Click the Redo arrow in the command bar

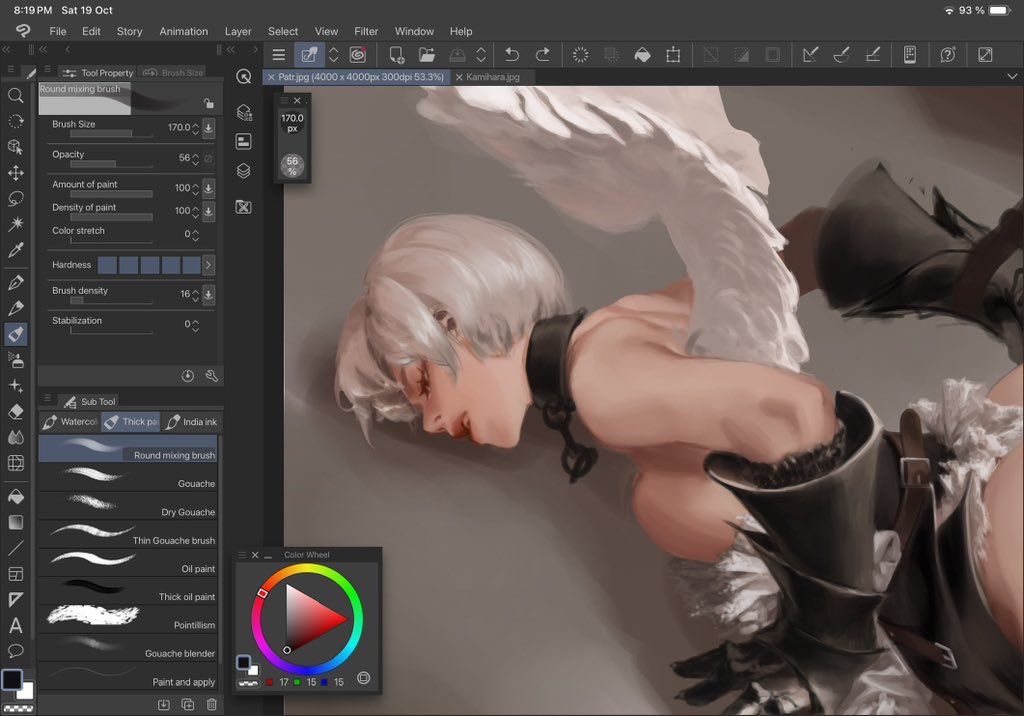(542, 55)
